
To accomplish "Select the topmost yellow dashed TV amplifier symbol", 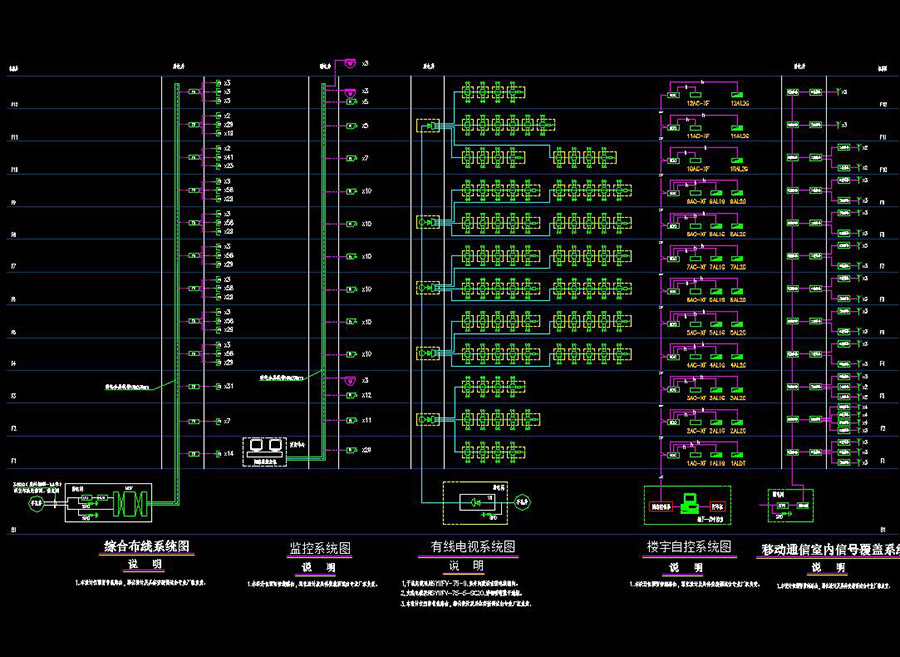I will [x=429, y=126].
